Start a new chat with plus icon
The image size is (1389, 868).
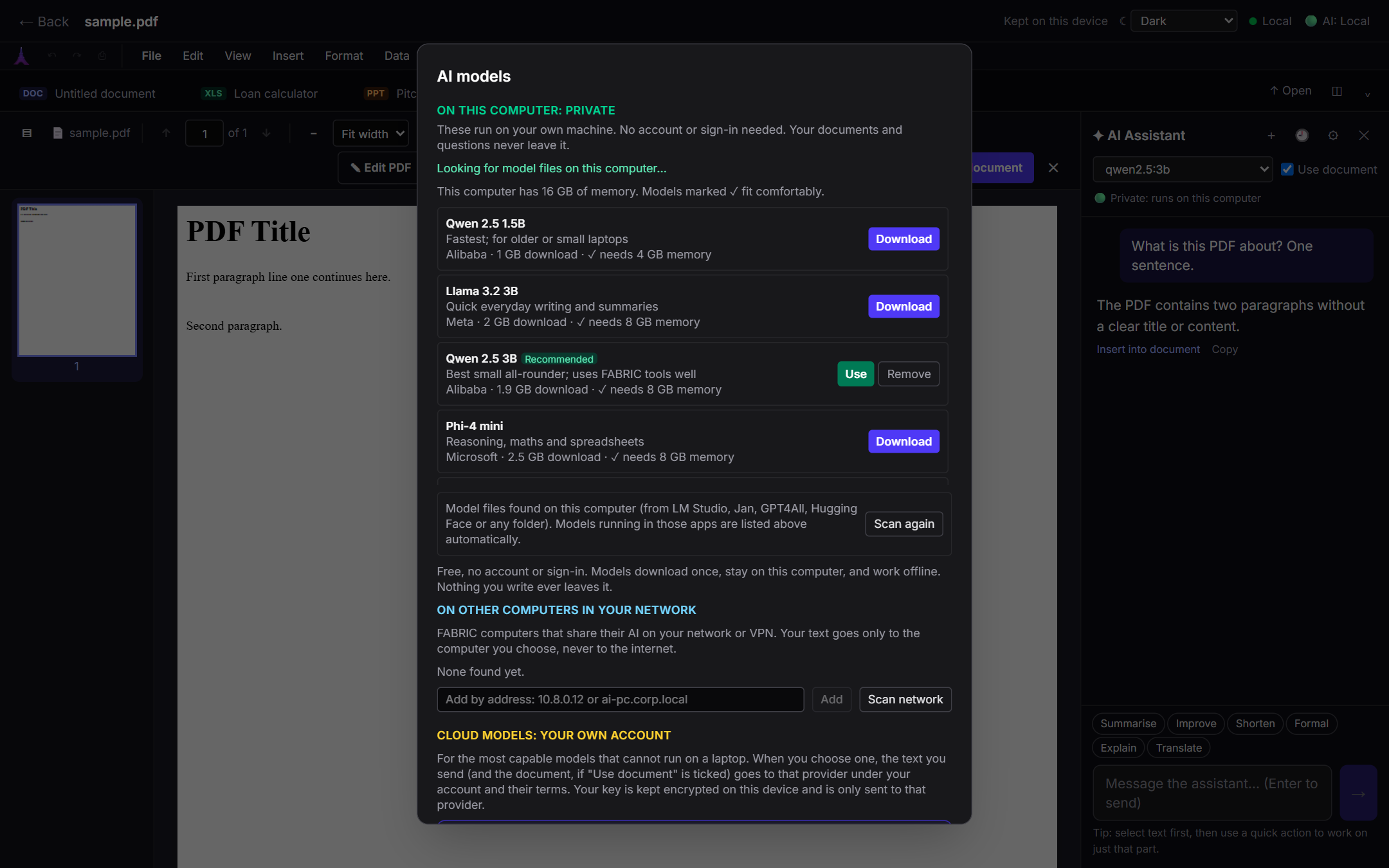pos(1271,136)
